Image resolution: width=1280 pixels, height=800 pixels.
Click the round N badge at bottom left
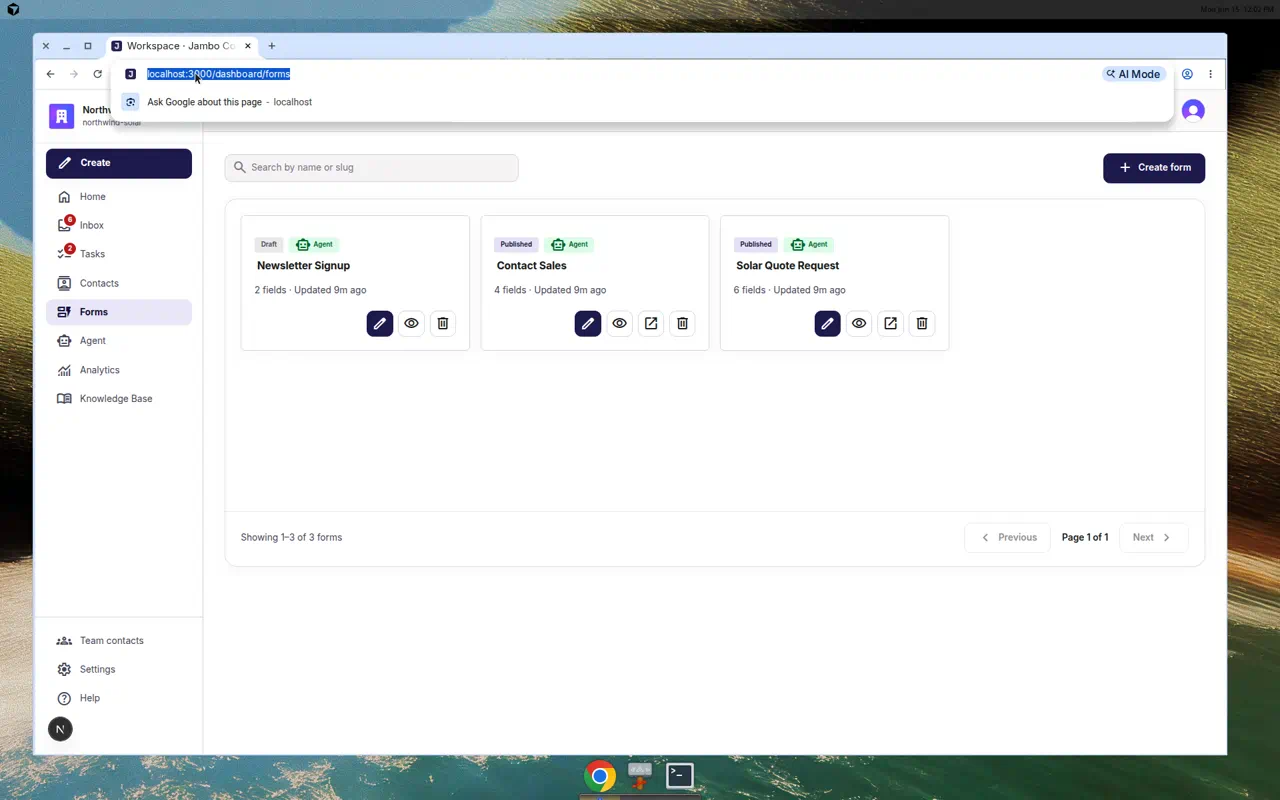60,729
